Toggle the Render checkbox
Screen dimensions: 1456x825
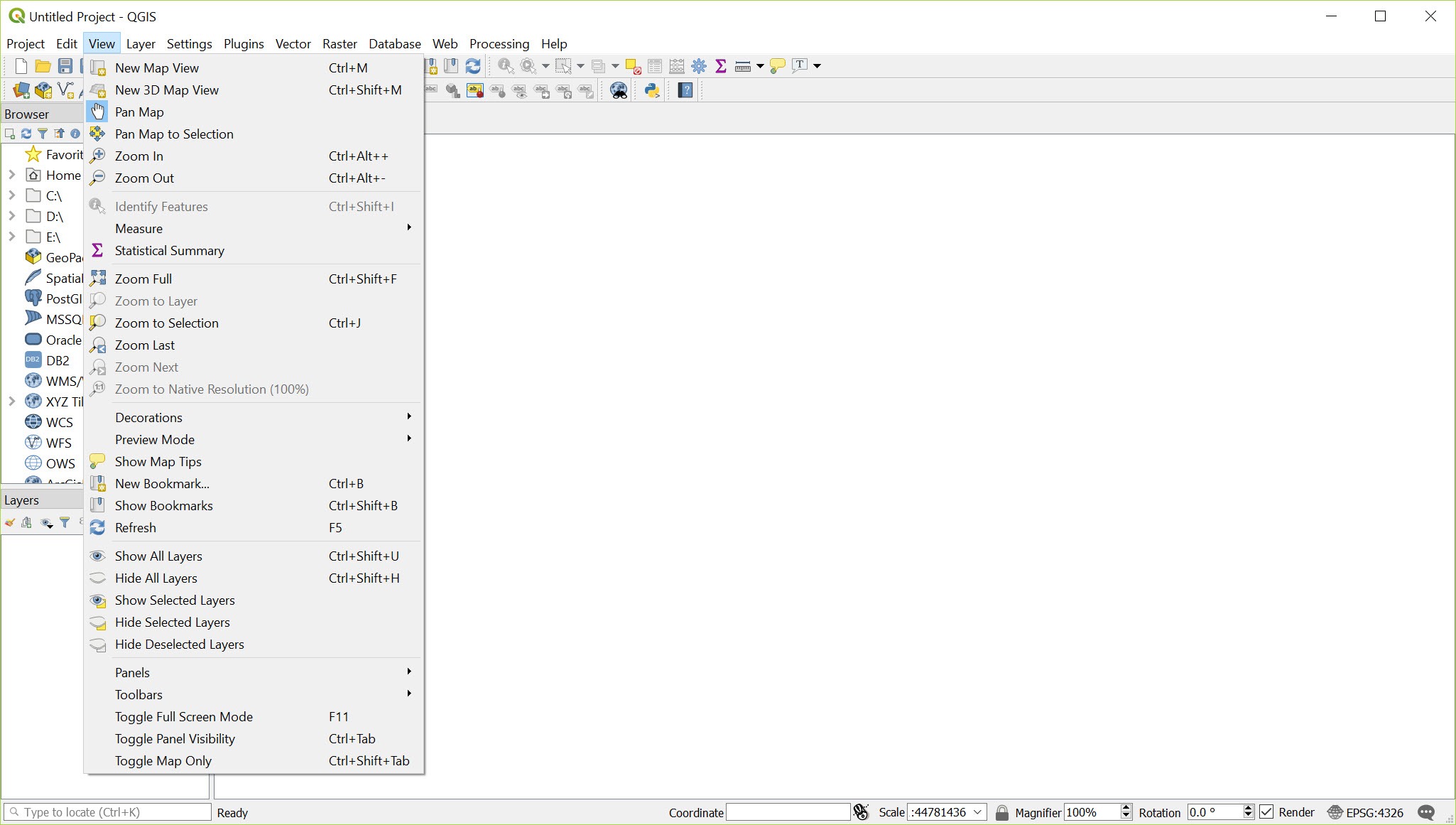point(1266,811)
